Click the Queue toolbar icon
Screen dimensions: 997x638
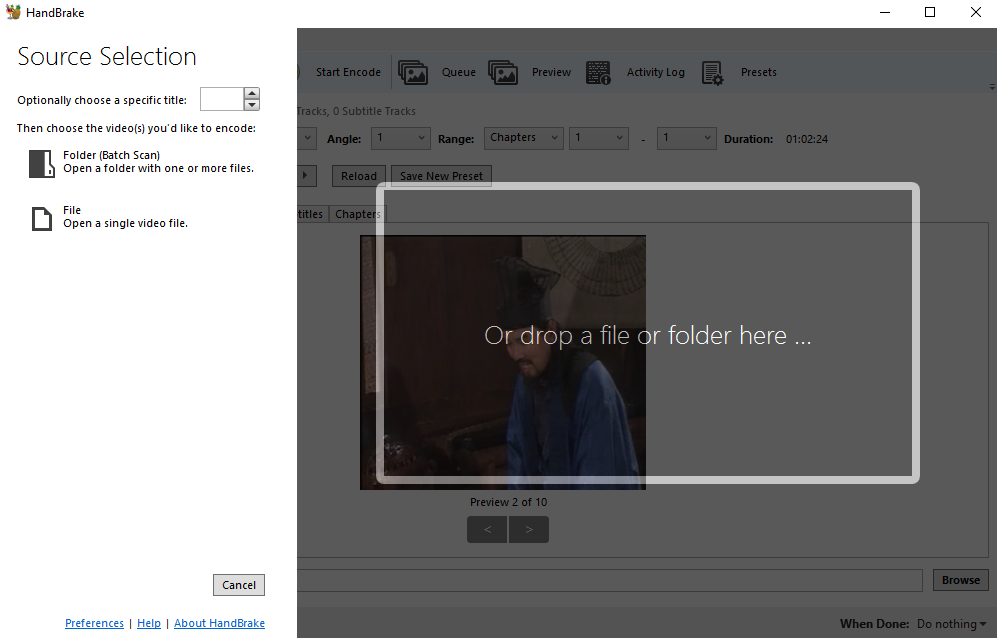click(x=413, y=73)
